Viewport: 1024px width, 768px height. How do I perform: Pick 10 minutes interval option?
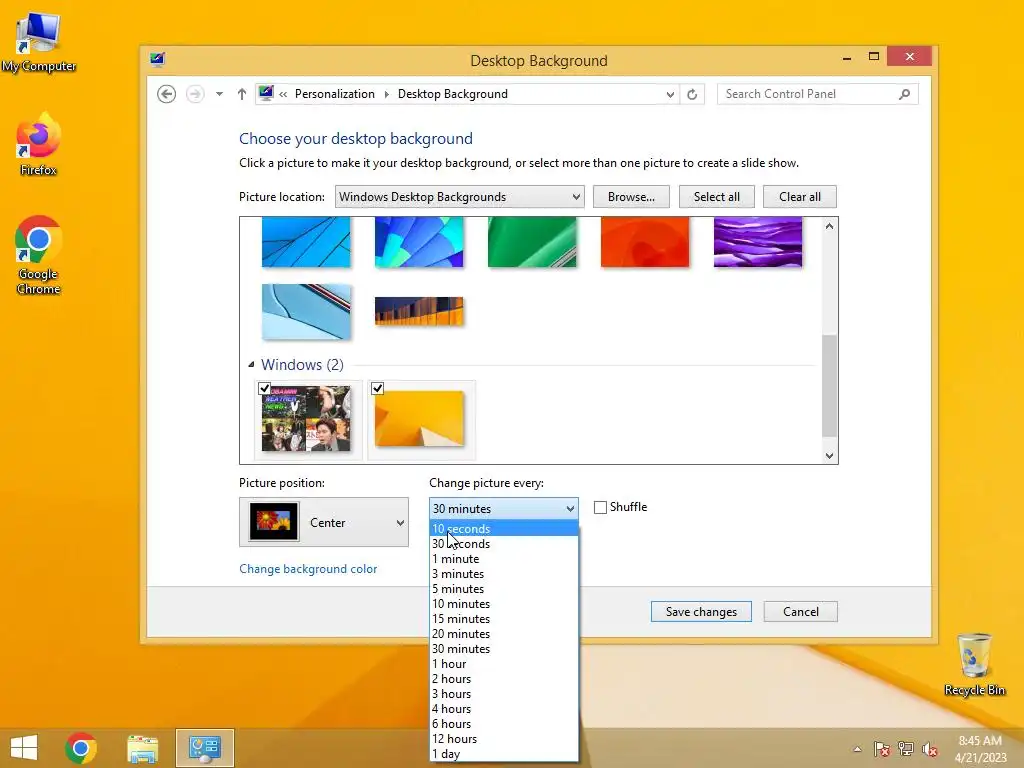pos(504,603)
